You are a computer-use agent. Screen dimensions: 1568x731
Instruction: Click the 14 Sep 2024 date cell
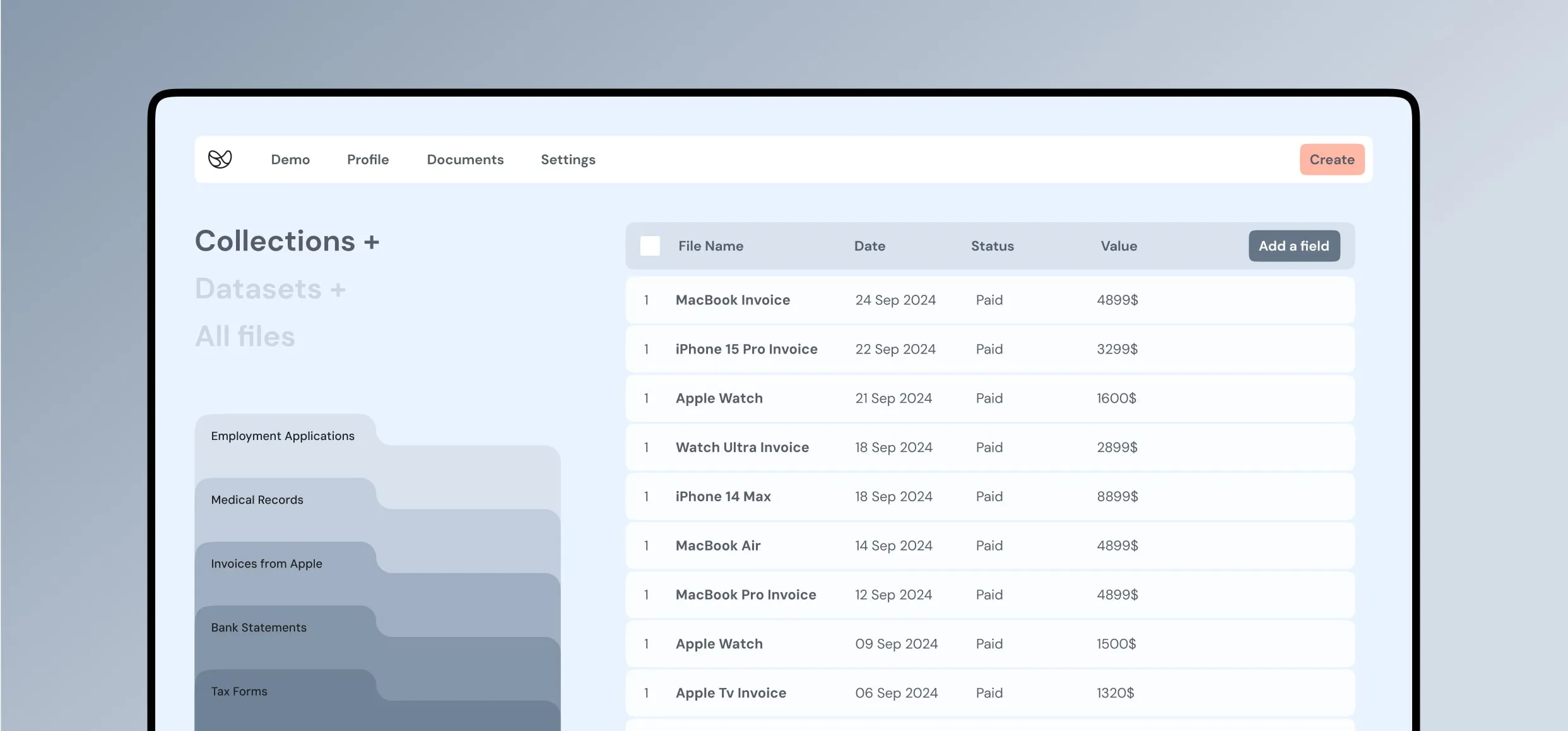[893, 545]
